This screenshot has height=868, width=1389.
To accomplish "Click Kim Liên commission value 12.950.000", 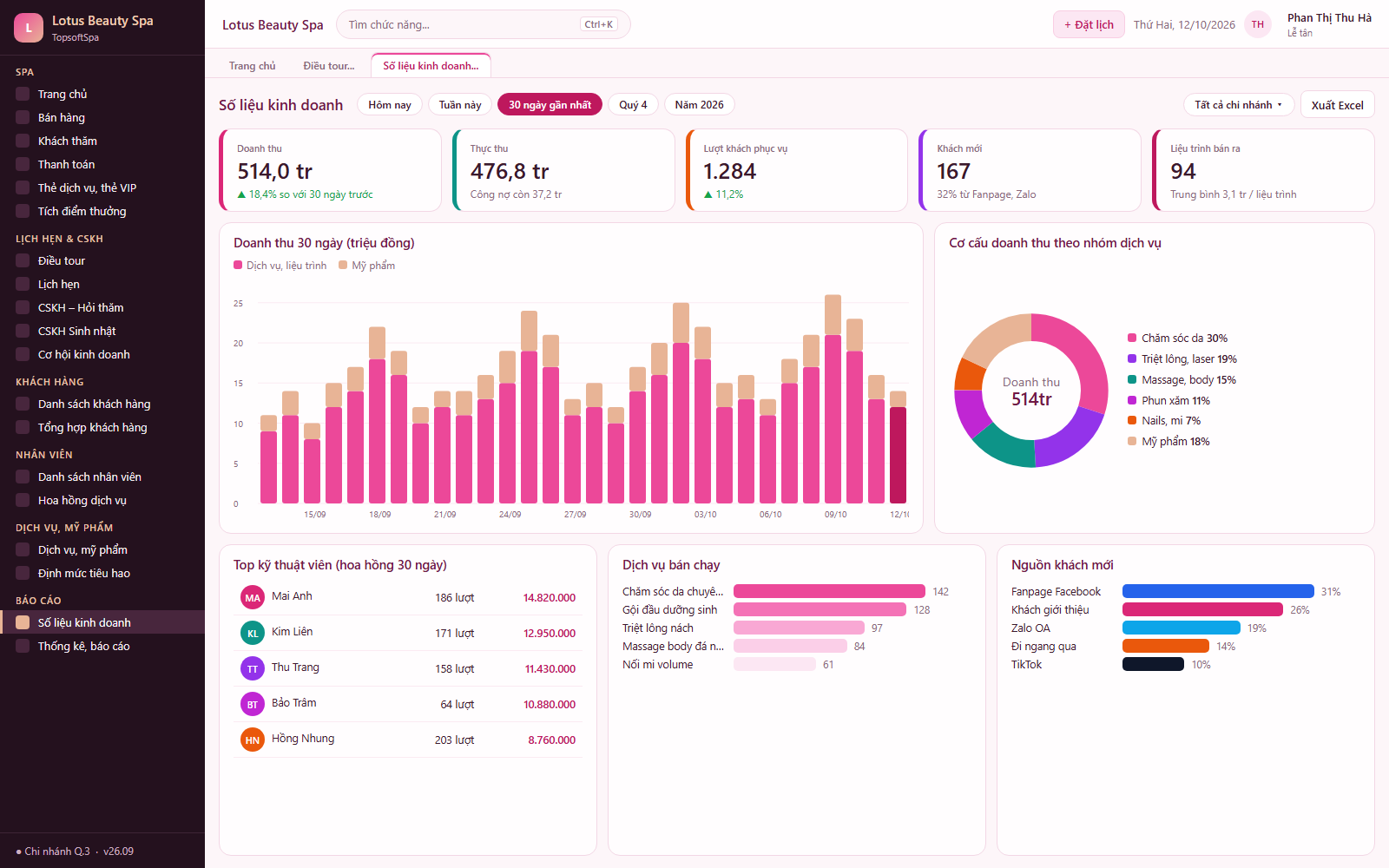I will point(550,633).
